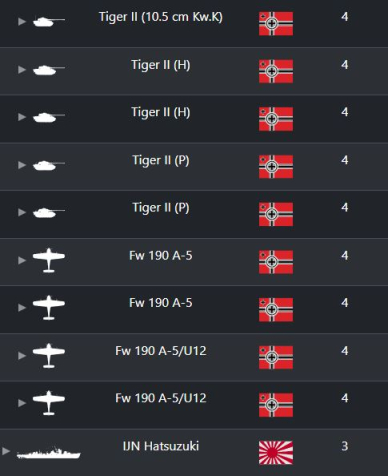Click the ship silhouette icon for IJN Hatsuzuki
This screenshot has width=388, height=476.
pos(49,453)
